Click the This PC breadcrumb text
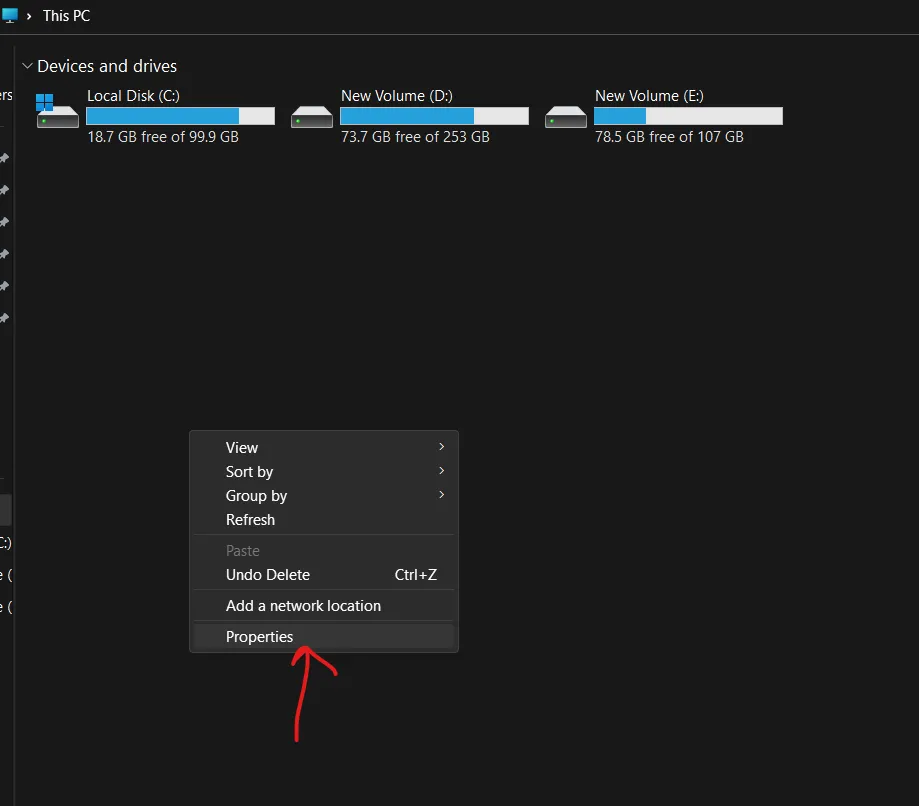Viewport: 919px width, 806px height. [66, 17]
